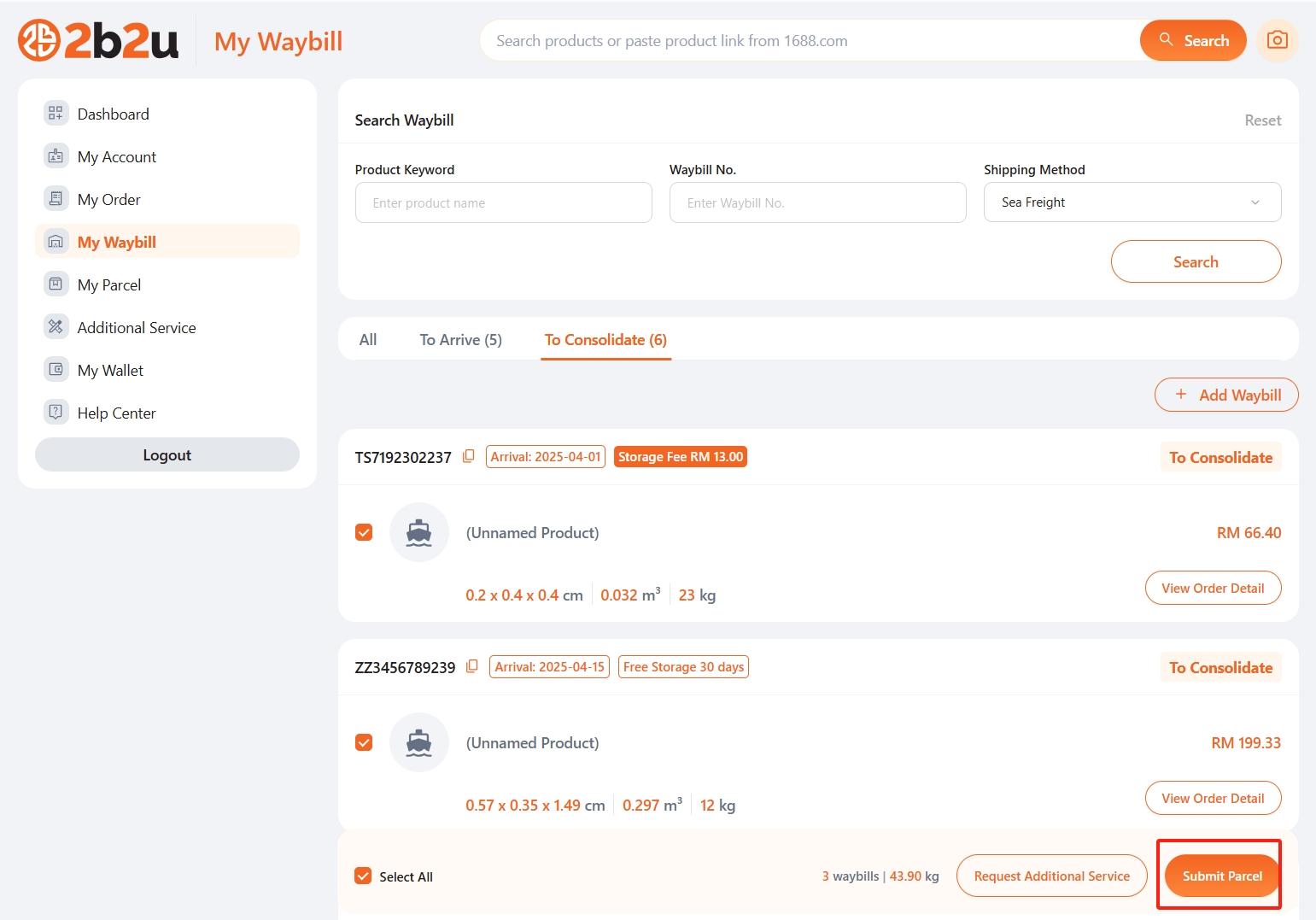Click Reset in Search Waybill
This screenshot has height=920, width=1316.
click(1262, 120)
